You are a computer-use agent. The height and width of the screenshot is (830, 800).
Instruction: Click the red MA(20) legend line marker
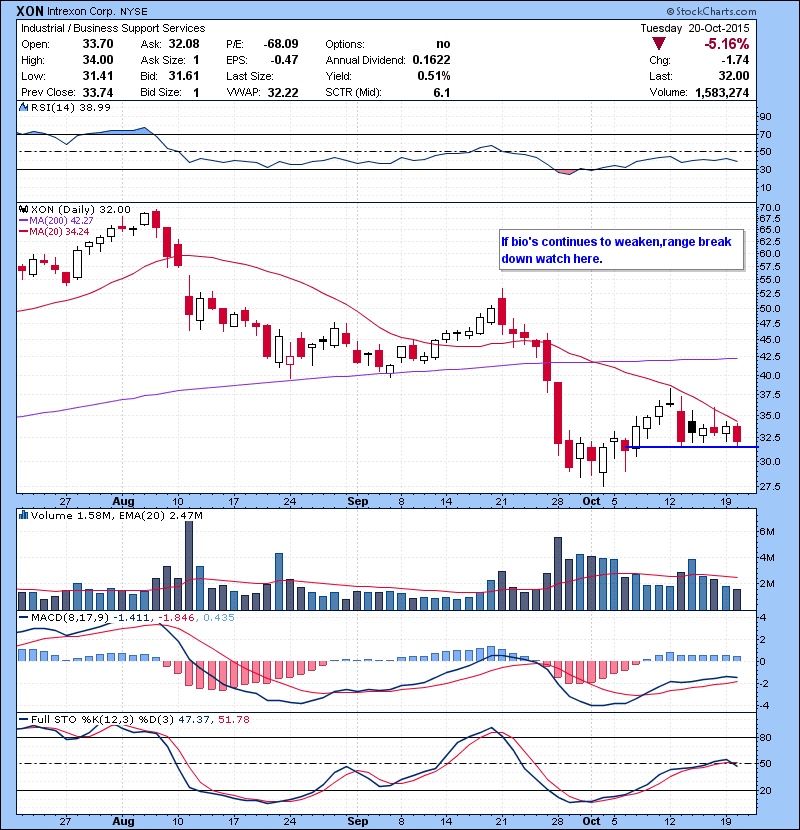pos(23,232)
